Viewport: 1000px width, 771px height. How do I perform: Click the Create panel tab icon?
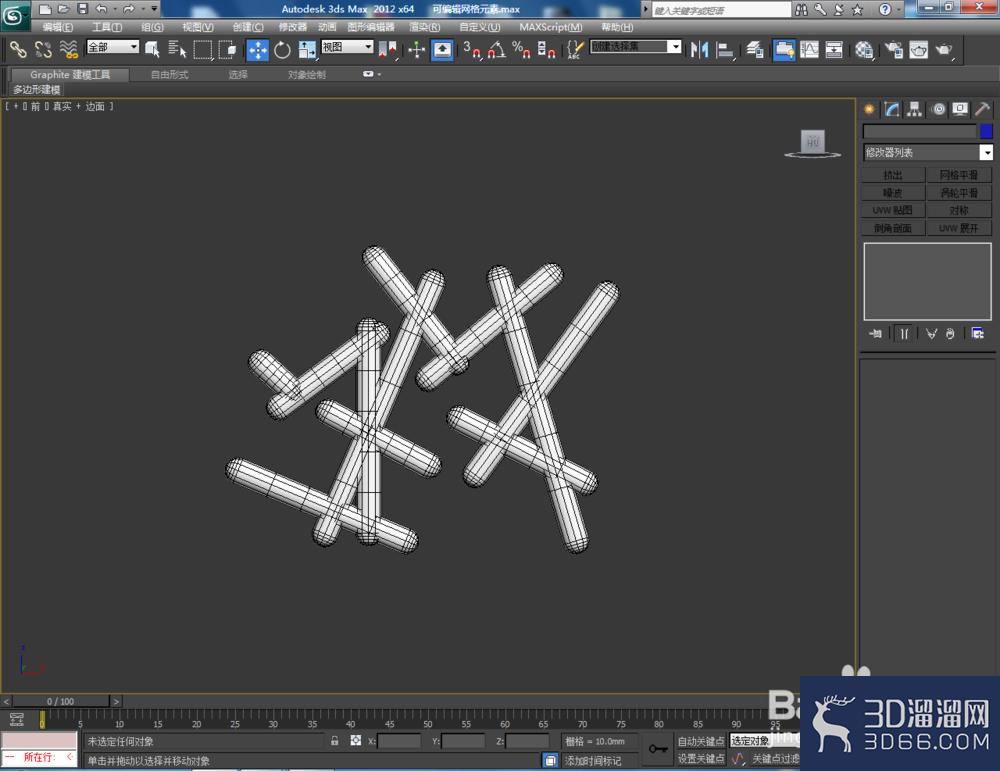[x=869, y=110]
